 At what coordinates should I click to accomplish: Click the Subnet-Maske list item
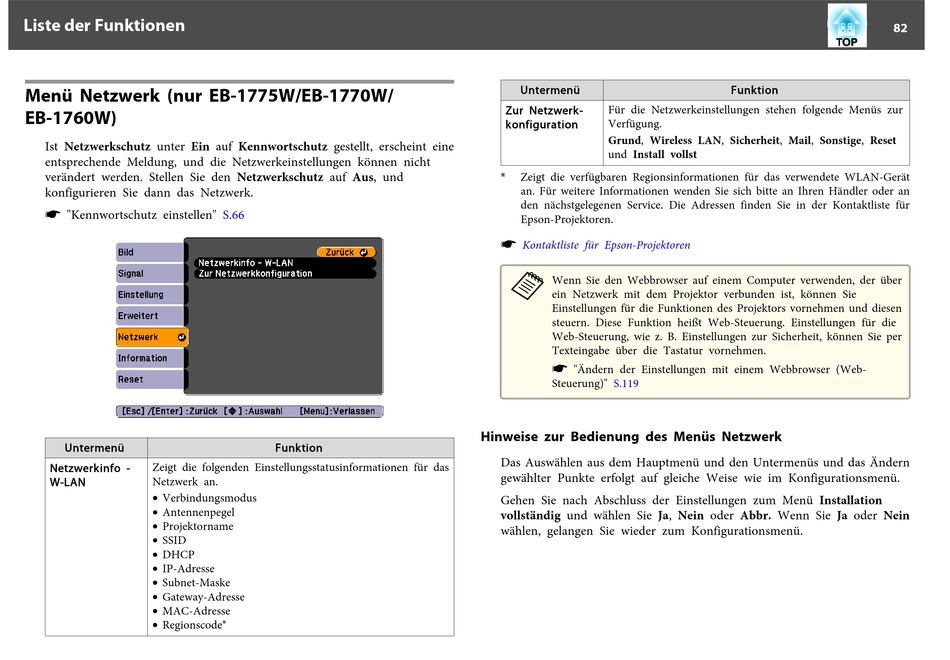(196, 583)
